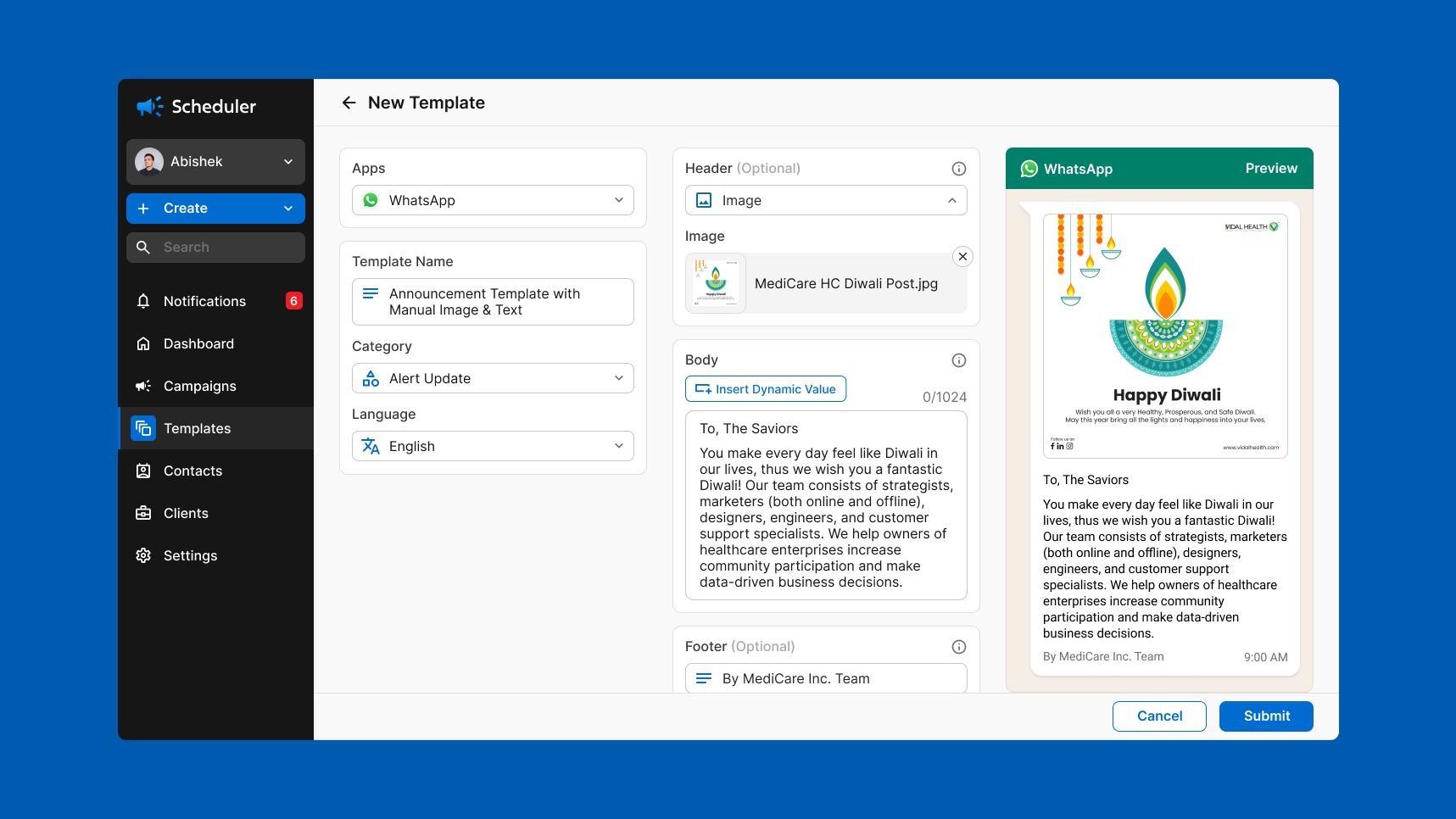Remove the MediCare HC Diwali Post image
Image resolution: width=1456 pixels, height=819 pixels.
[962, 256]
